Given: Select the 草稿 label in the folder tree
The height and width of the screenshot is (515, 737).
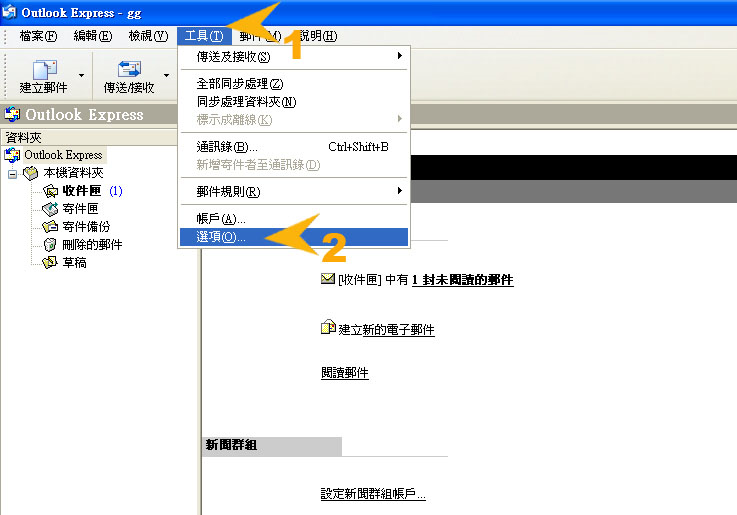Looking at the screenshot, I should coord(74,262).
